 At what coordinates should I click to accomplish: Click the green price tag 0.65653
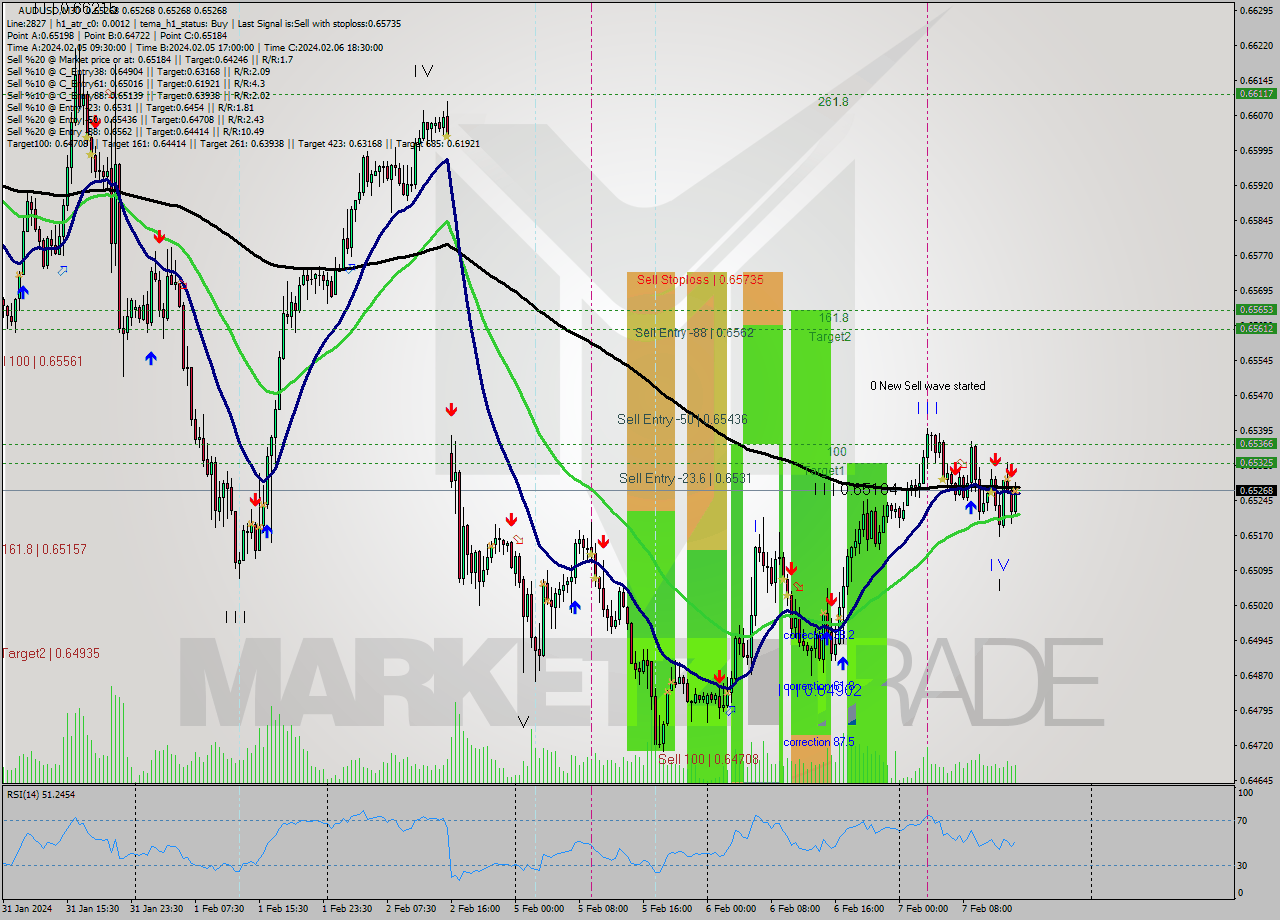1256,309
